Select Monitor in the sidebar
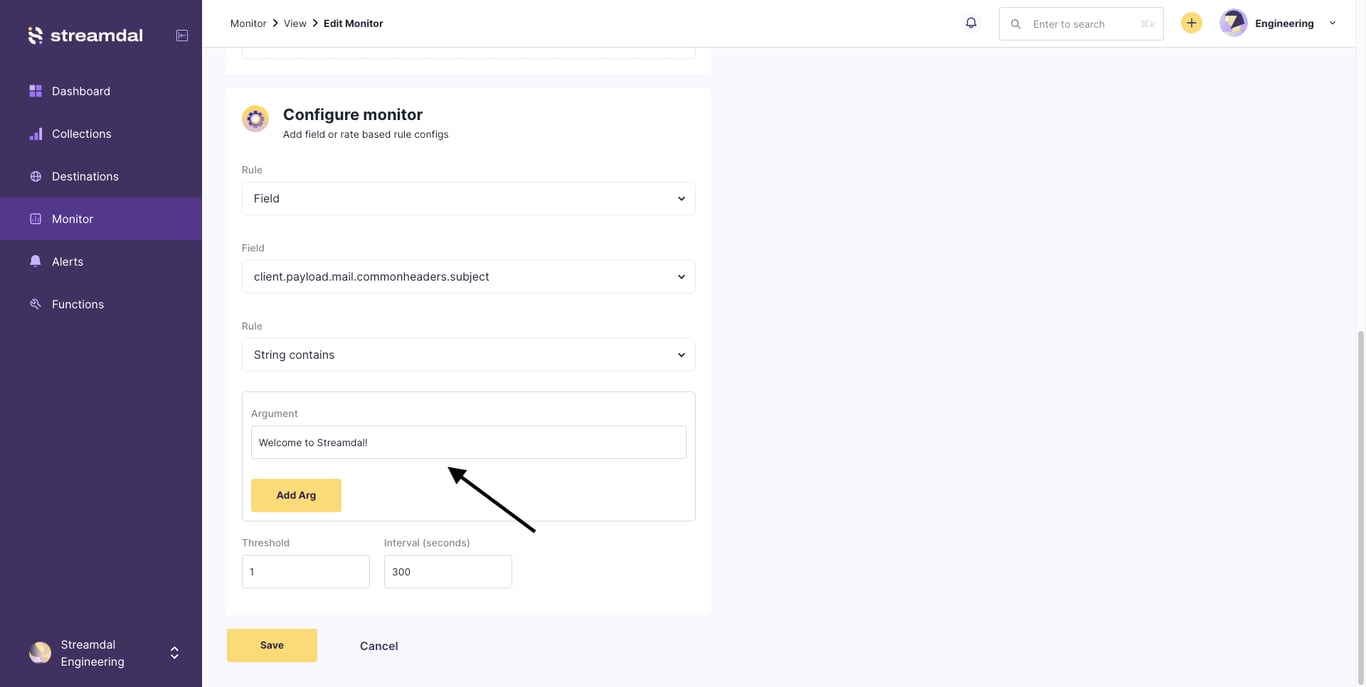This screenshot has height=687, width=1366. 72,219
